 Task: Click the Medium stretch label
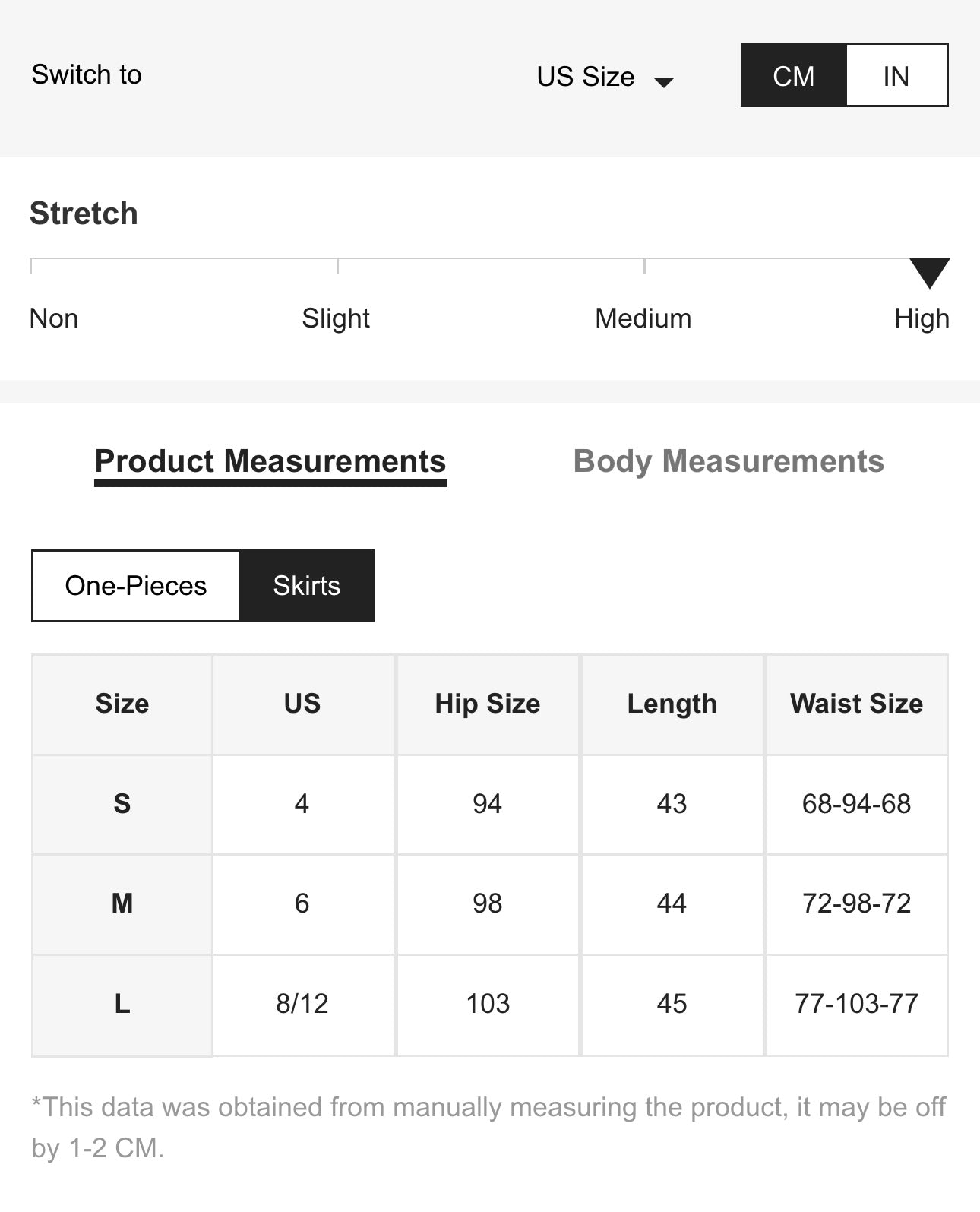[643, 318]
